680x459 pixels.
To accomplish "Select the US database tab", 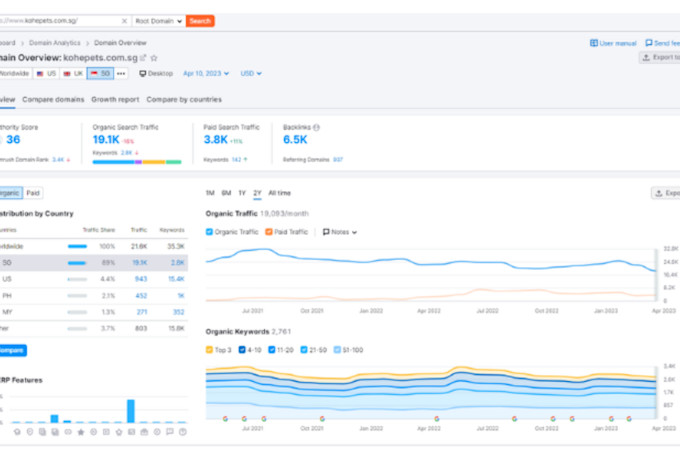I will (x=47, y=73).
